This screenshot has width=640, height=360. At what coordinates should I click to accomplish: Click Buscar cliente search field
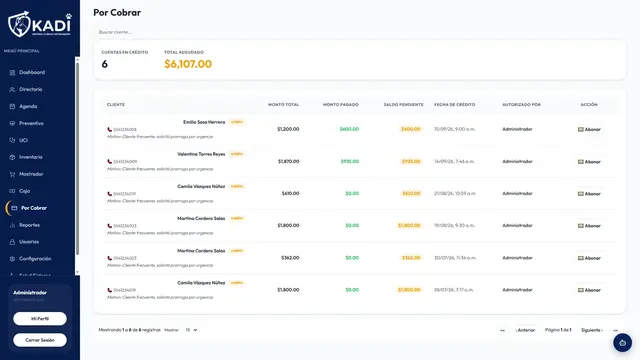point(359,32)
